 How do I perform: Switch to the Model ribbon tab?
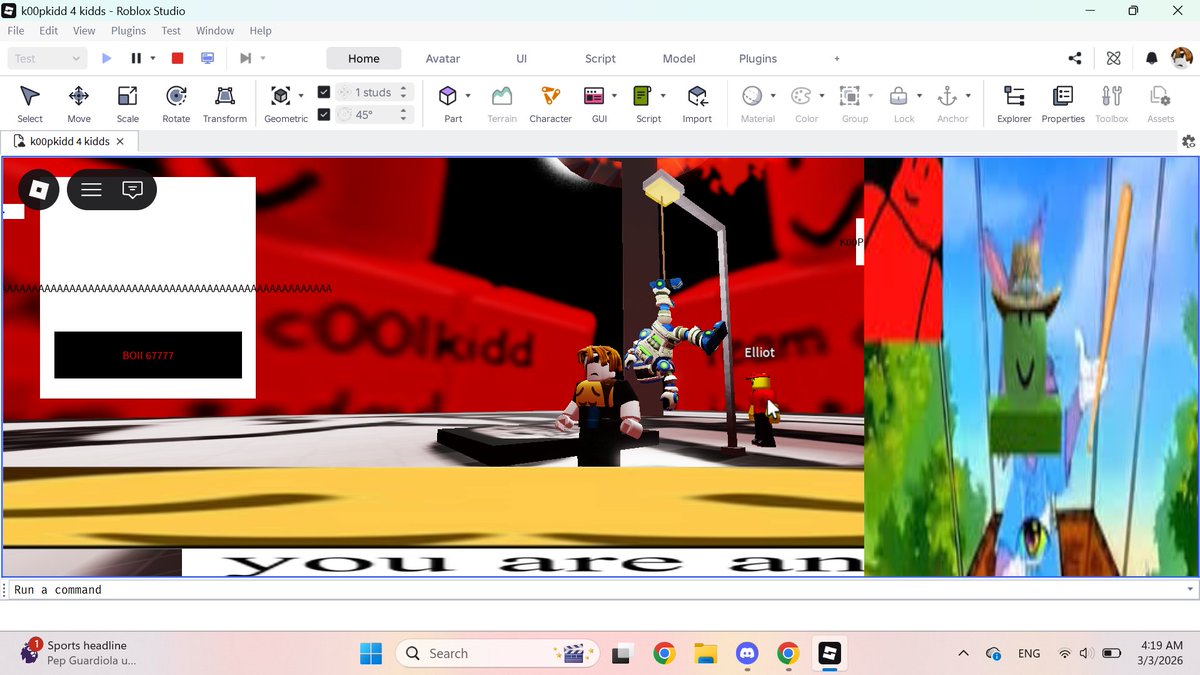coord(679,59)
